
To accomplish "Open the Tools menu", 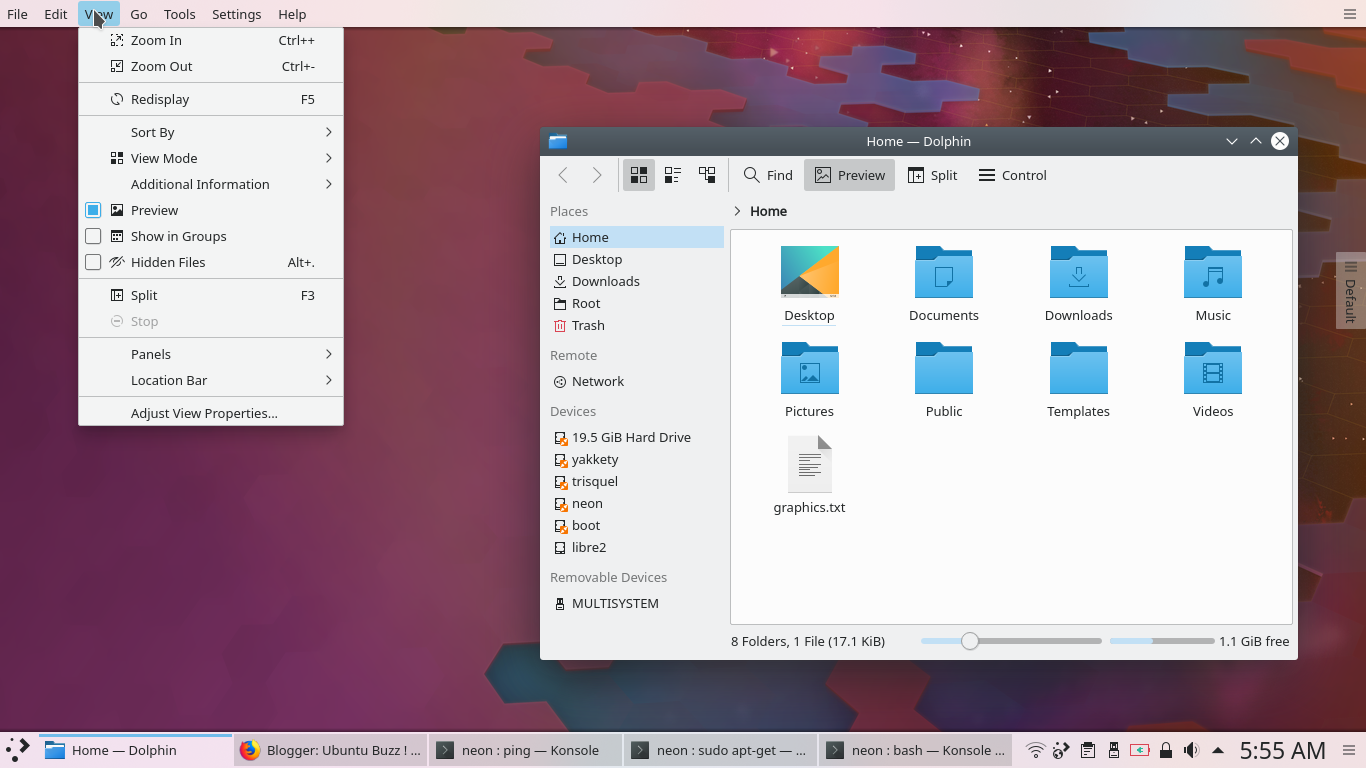I will [x=179, y=14].
